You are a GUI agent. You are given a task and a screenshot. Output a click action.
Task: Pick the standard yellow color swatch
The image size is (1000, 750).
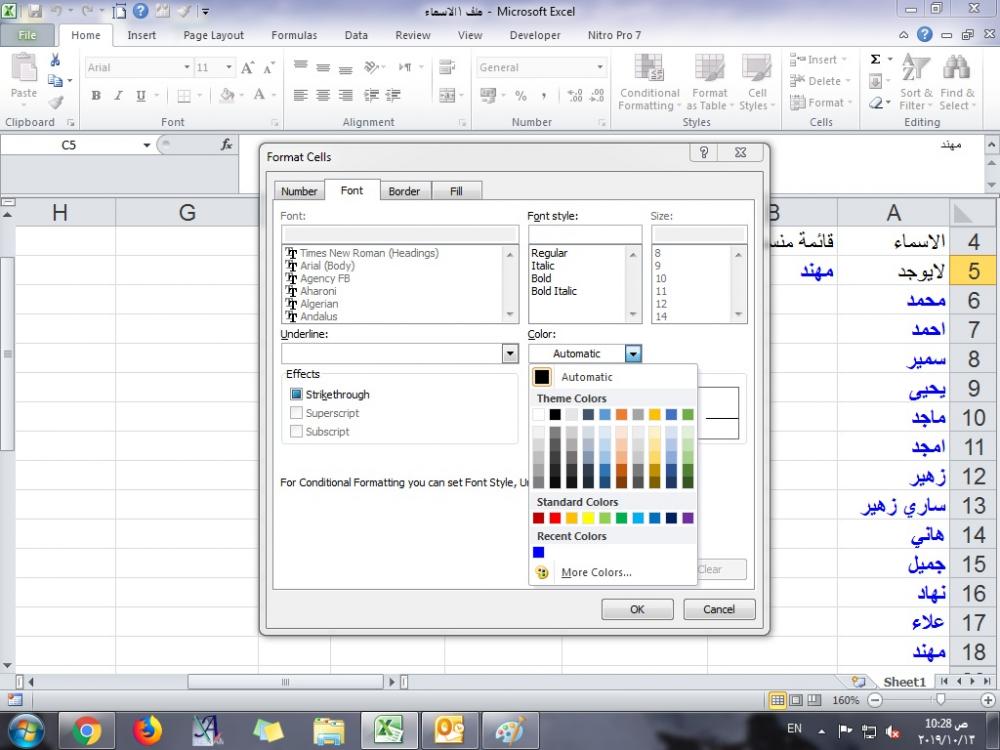click(x=588, y=518)
